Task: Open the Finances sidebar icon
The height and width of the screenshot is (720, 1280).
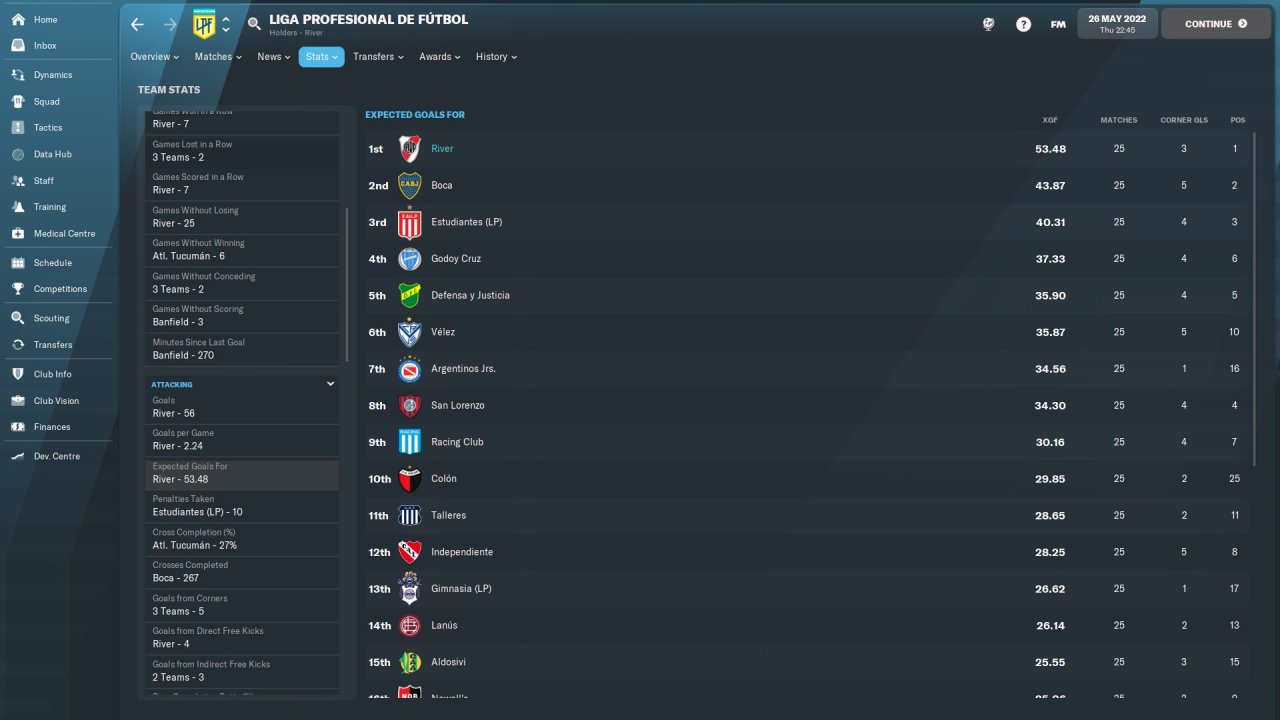Action: 18,427
